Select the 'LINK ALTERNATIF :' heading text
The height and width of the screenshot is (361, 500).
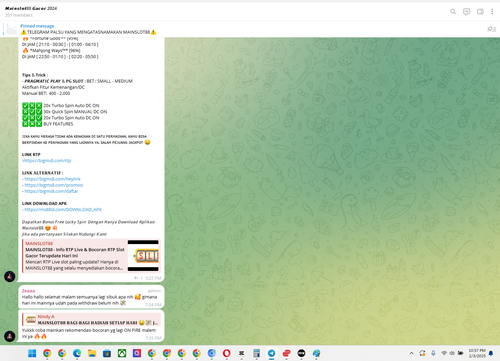coord(42,173)
